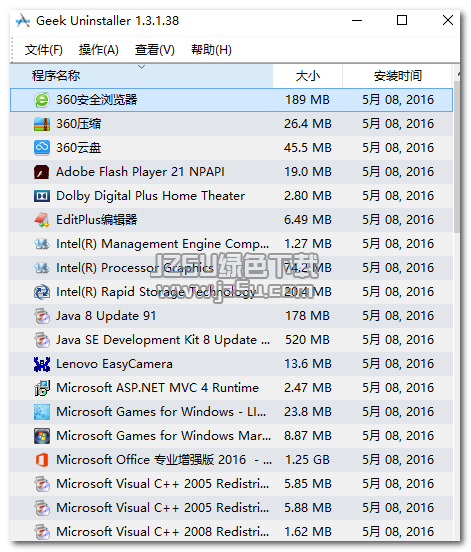Click the 6.49 MB size value
This screenshot has height=552, width=471.
click(x=308, y=220)
